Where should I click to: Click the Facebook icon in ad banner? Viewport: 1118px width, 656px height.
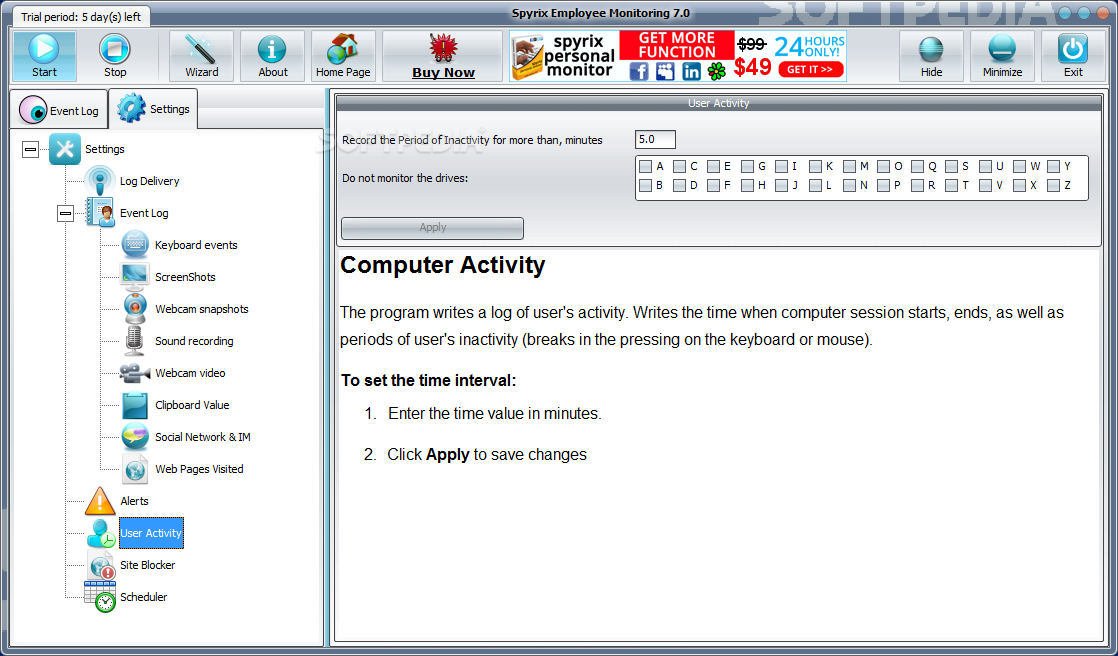tap(640, 71)
